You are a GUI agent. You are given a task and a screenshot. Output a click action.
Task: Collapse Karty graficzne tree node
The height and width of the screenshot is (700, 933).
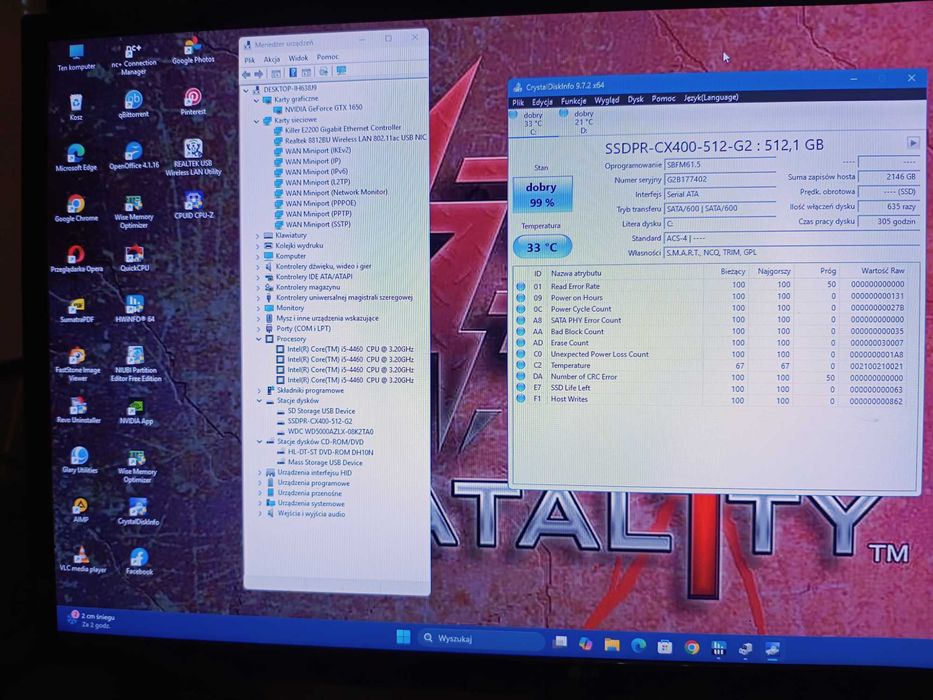point(256,99)
